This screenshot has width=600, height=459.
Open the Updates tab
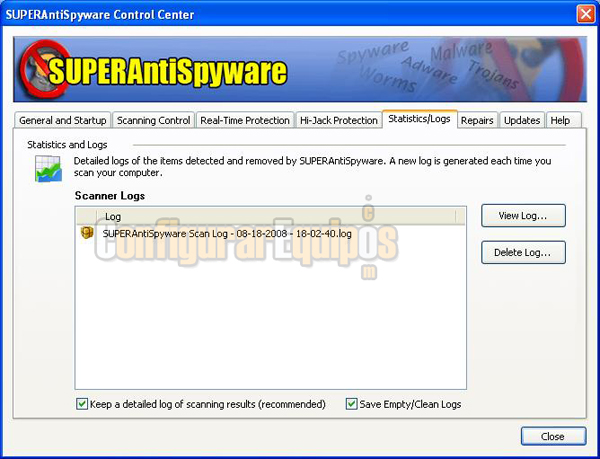[522, 120]
